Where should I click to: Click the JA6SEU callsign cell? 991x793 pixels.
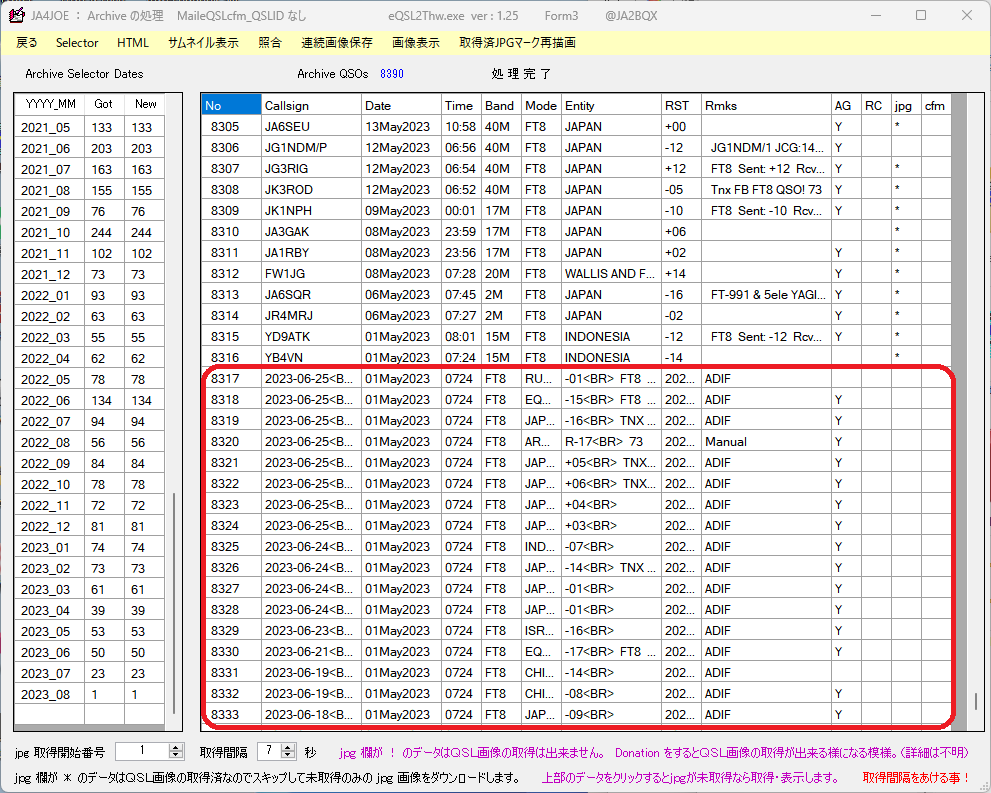tap(311, 126)
